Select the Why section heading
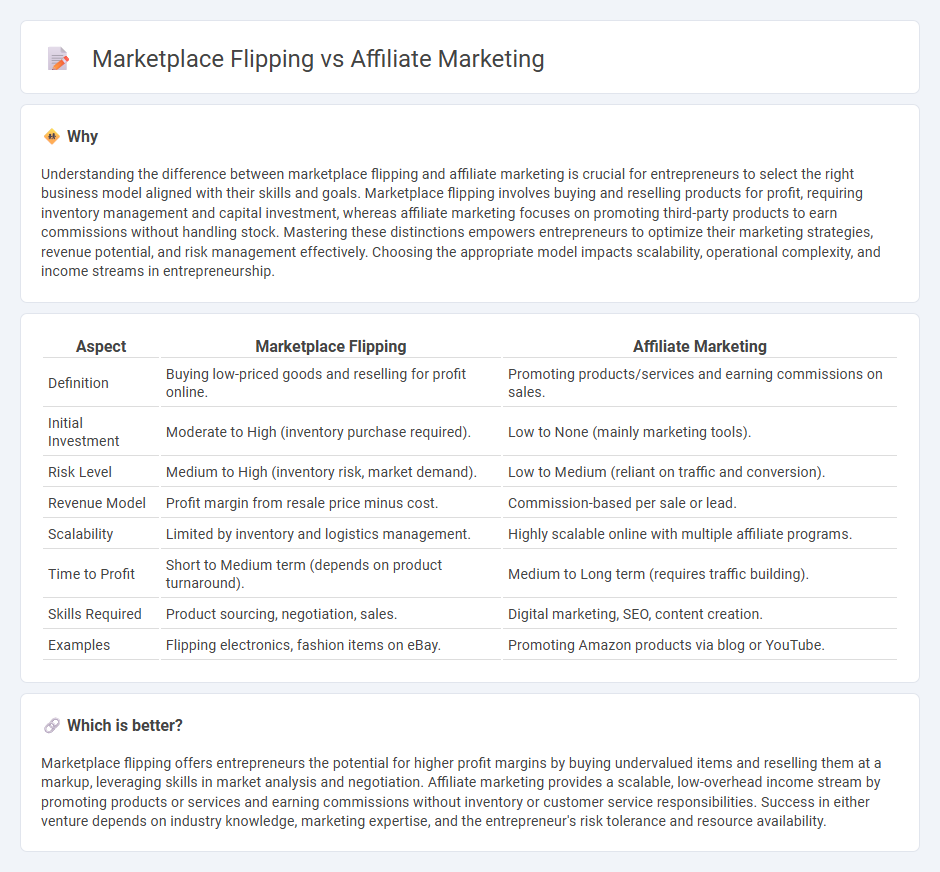 point(82,137)
